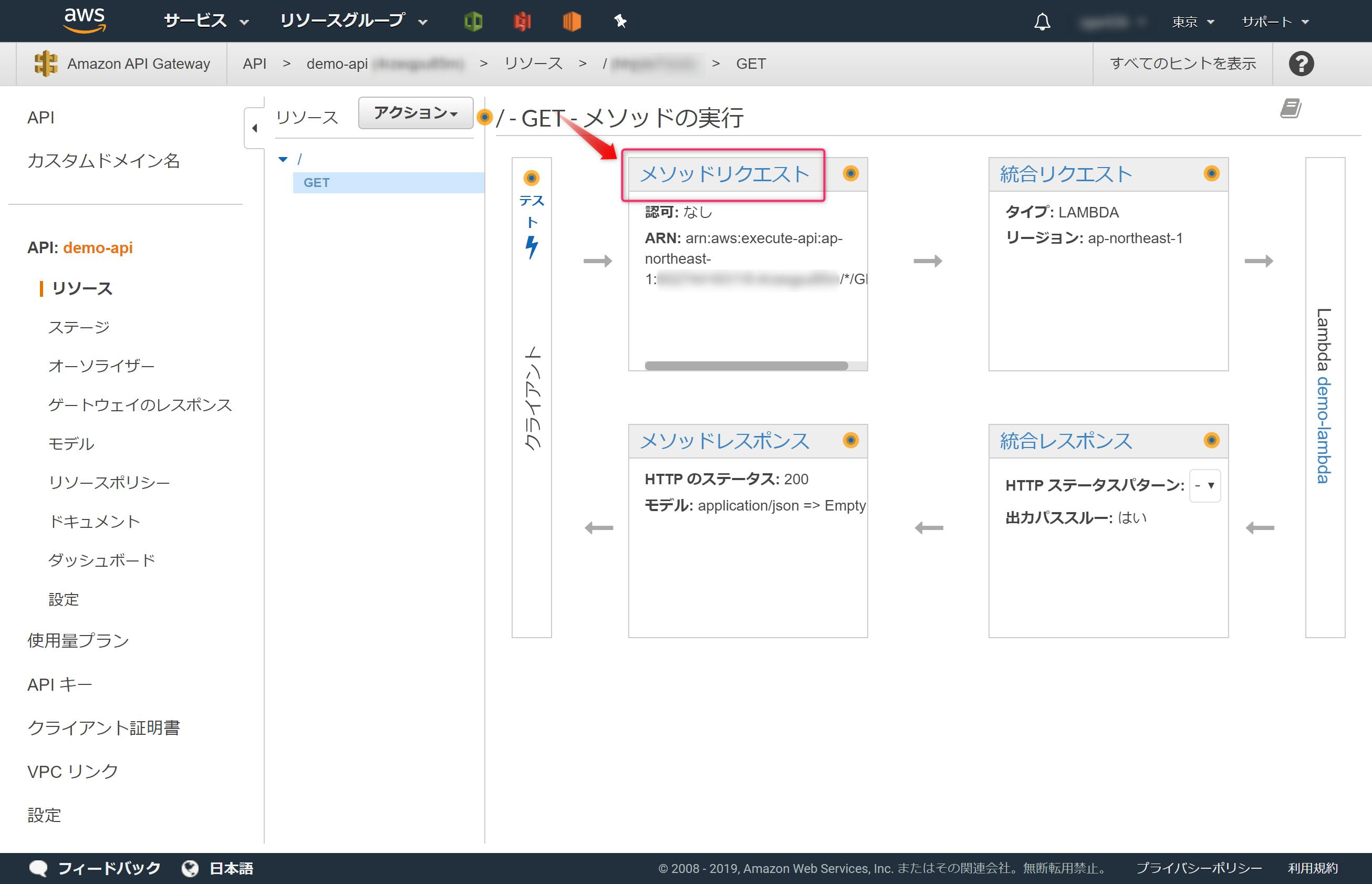Viewport: 1372px width, 884px height.
Task: Open the documentation book icon
Action: click(1291, 108)
